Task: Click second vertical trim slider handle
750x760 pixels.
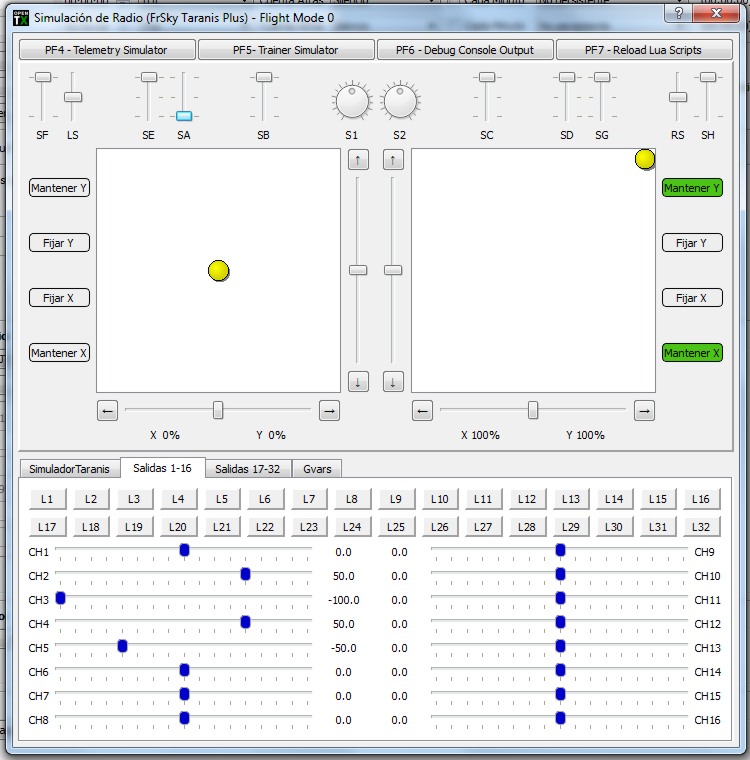Action: tap(393, 270)
